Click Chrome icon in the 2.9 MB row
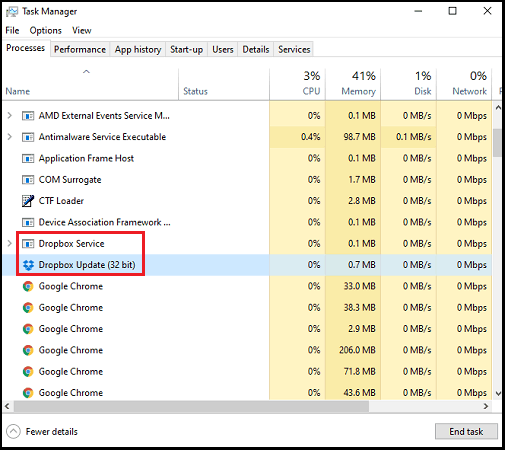The image size is (505, 450). [x=28, y=329]
